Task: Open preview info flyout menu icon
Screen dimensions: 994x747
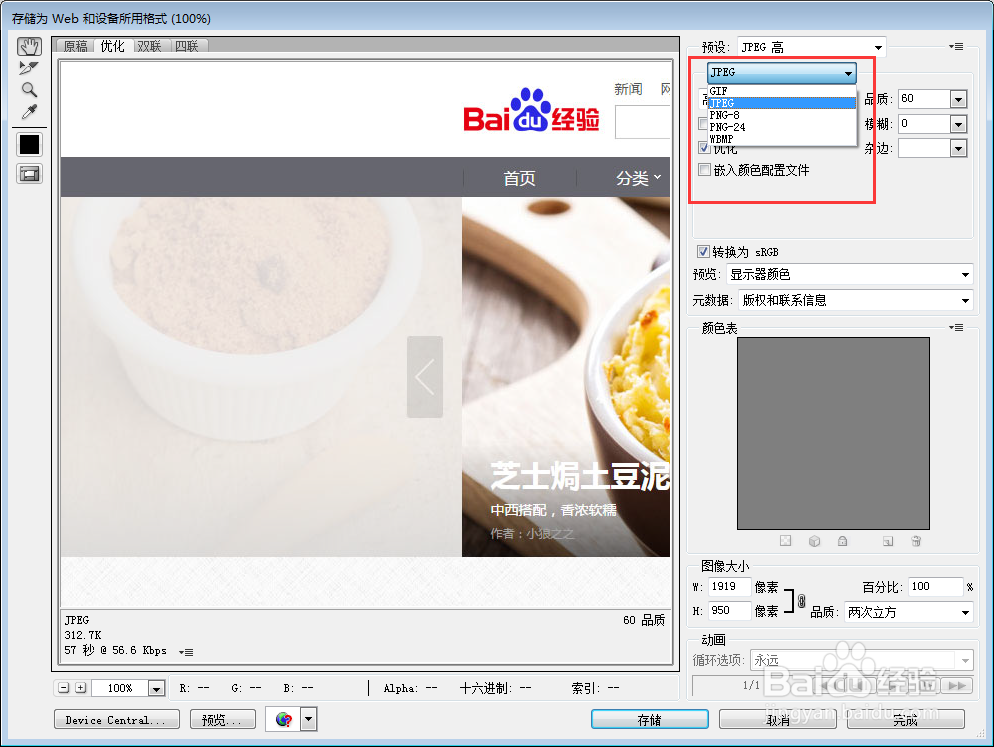Action: tap(186, 652)
